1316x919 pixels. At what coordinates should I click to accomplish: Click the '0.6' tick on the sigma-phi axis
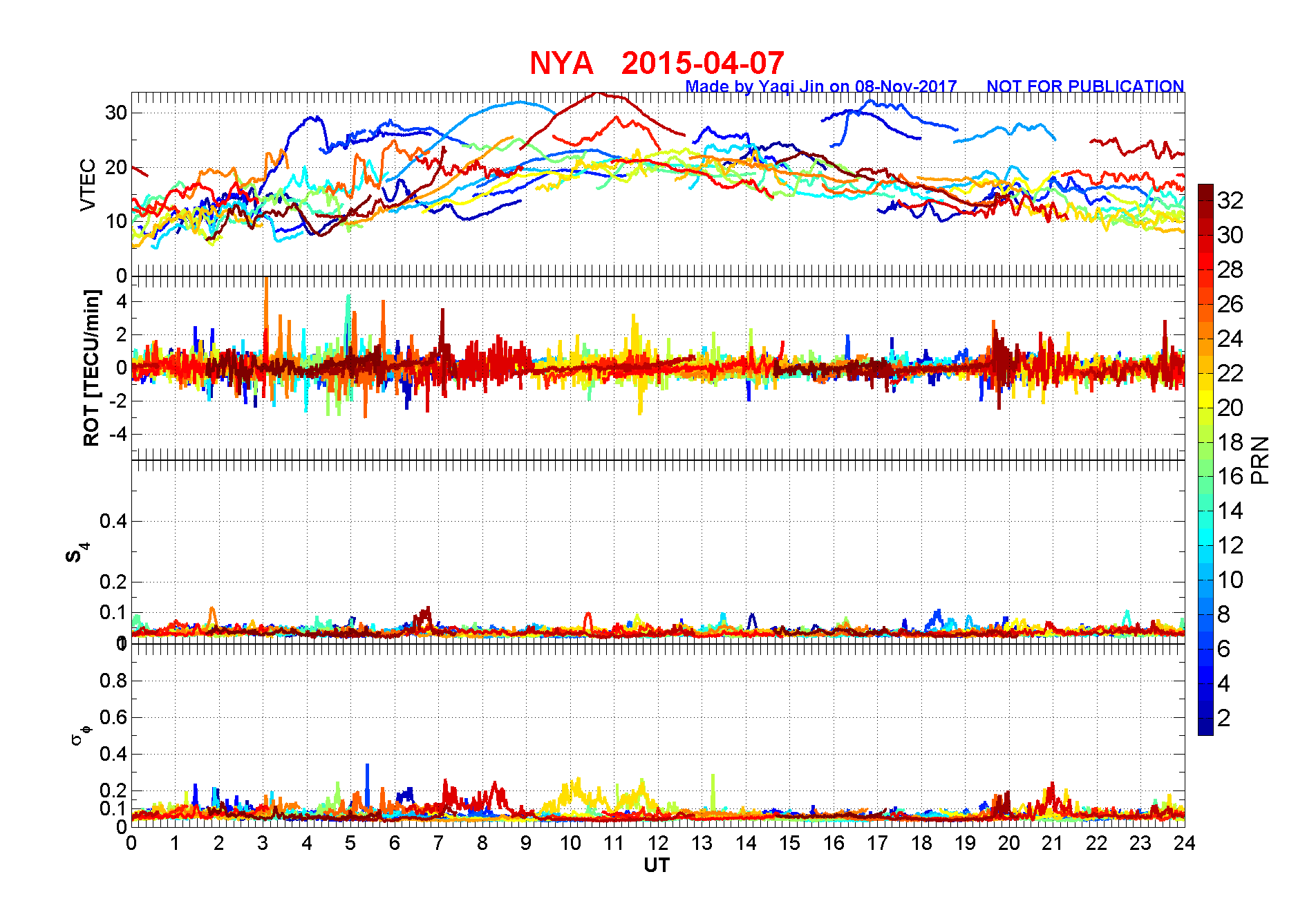click(113, 717)
